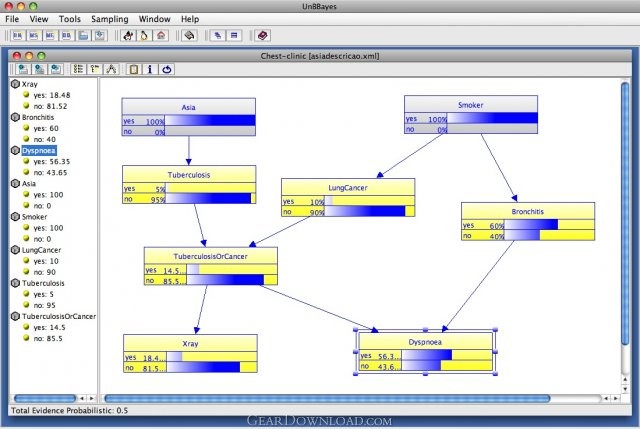Open the Sampling menu

point(110,19)
